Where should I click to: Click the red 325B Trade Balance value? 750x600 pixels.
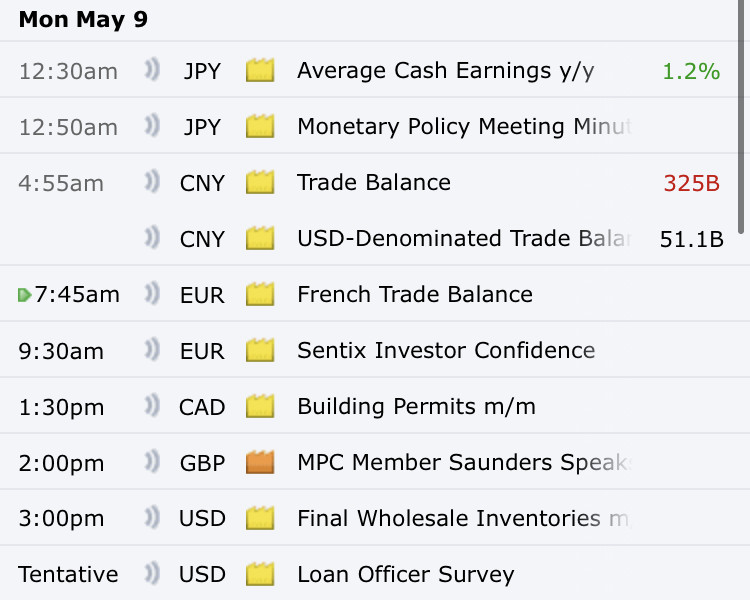(692, 183)
